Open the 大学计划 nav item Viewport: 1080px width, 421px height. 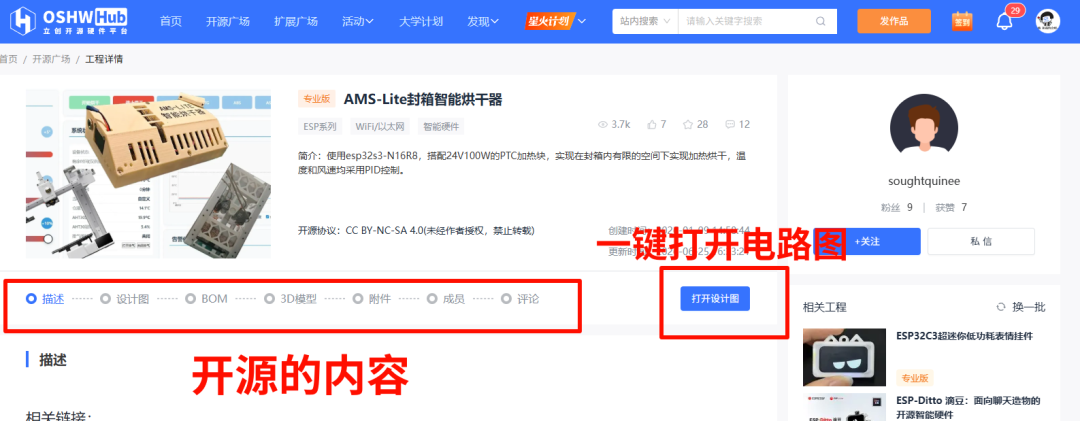point(421,21)
